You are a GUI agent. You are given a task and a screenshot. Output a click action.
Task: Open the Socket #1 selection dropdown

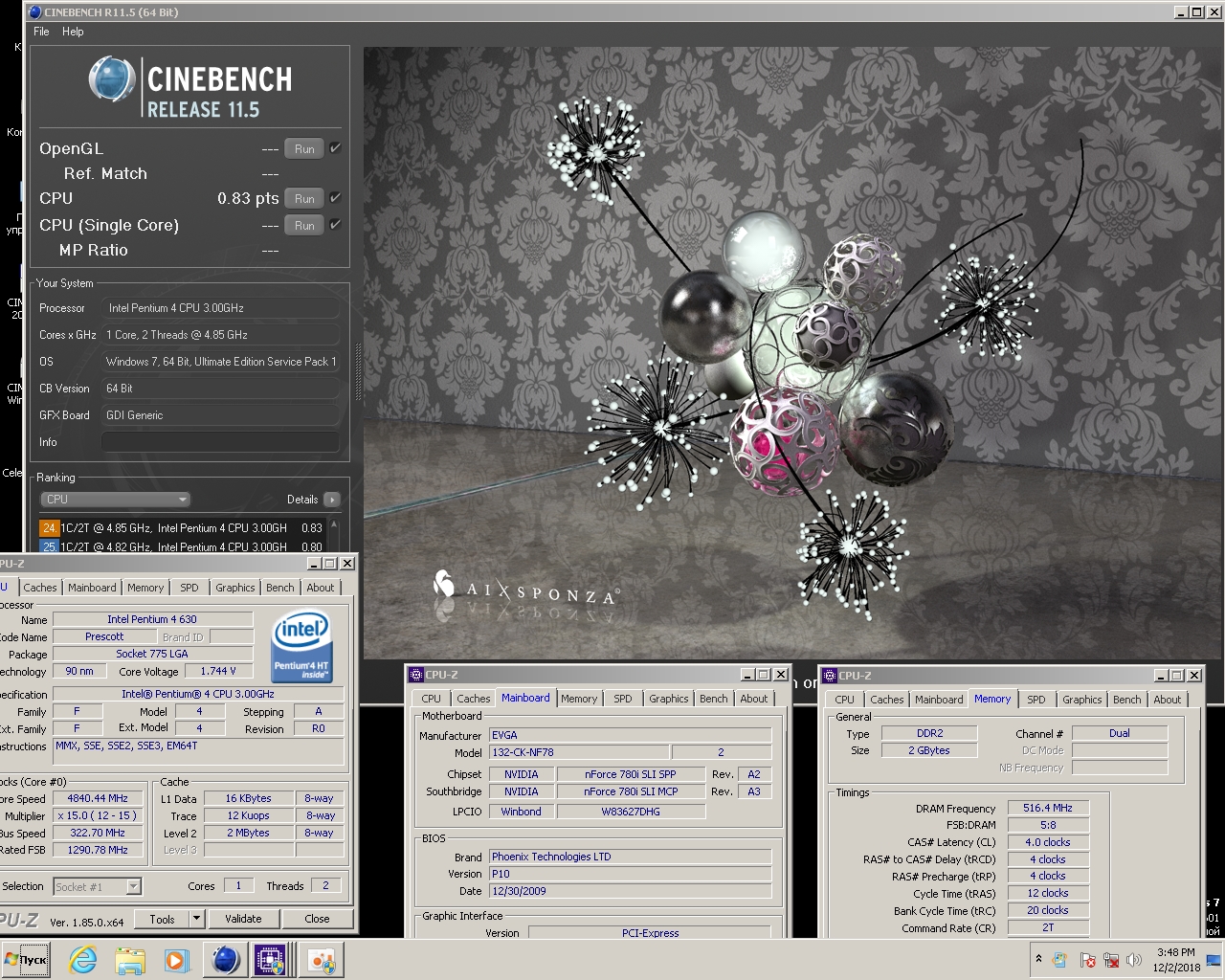[x=98, y=886]
